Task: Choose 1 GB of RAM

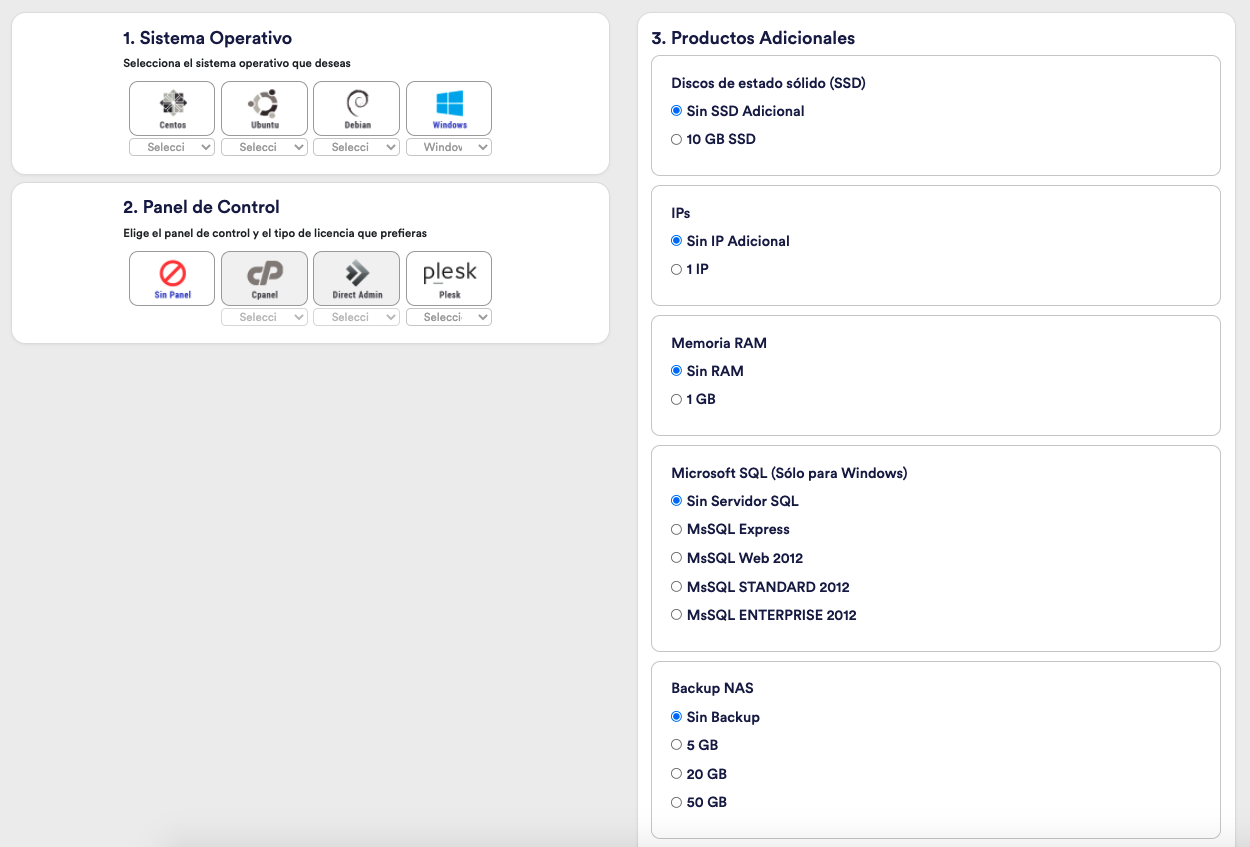Action: pyautogui.click(x=677, y=399)
